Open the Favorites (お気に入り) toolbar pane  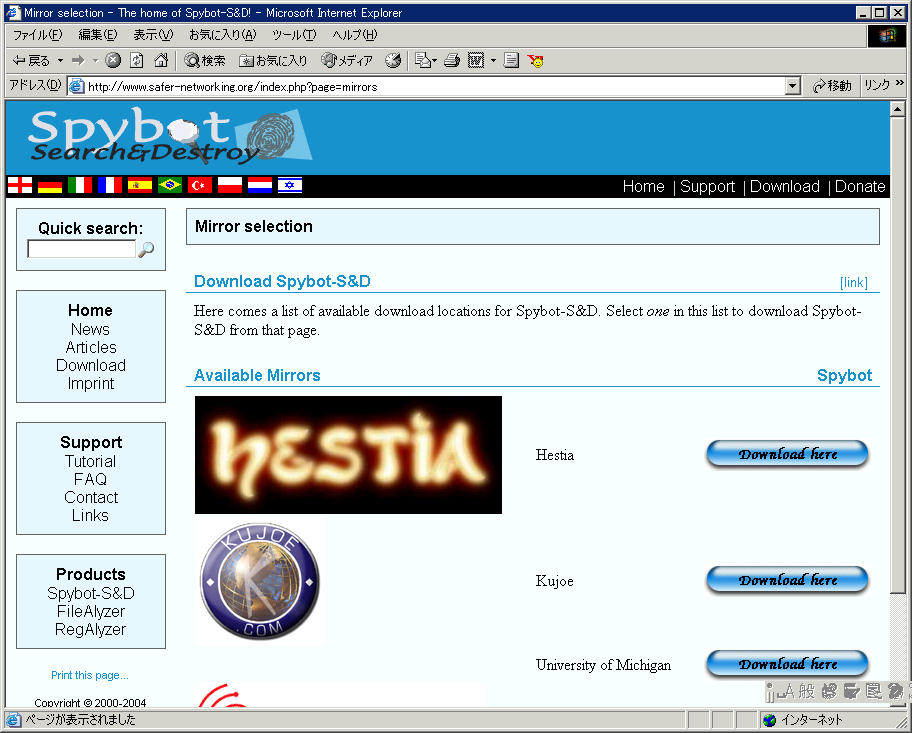[x=273, y=61]
